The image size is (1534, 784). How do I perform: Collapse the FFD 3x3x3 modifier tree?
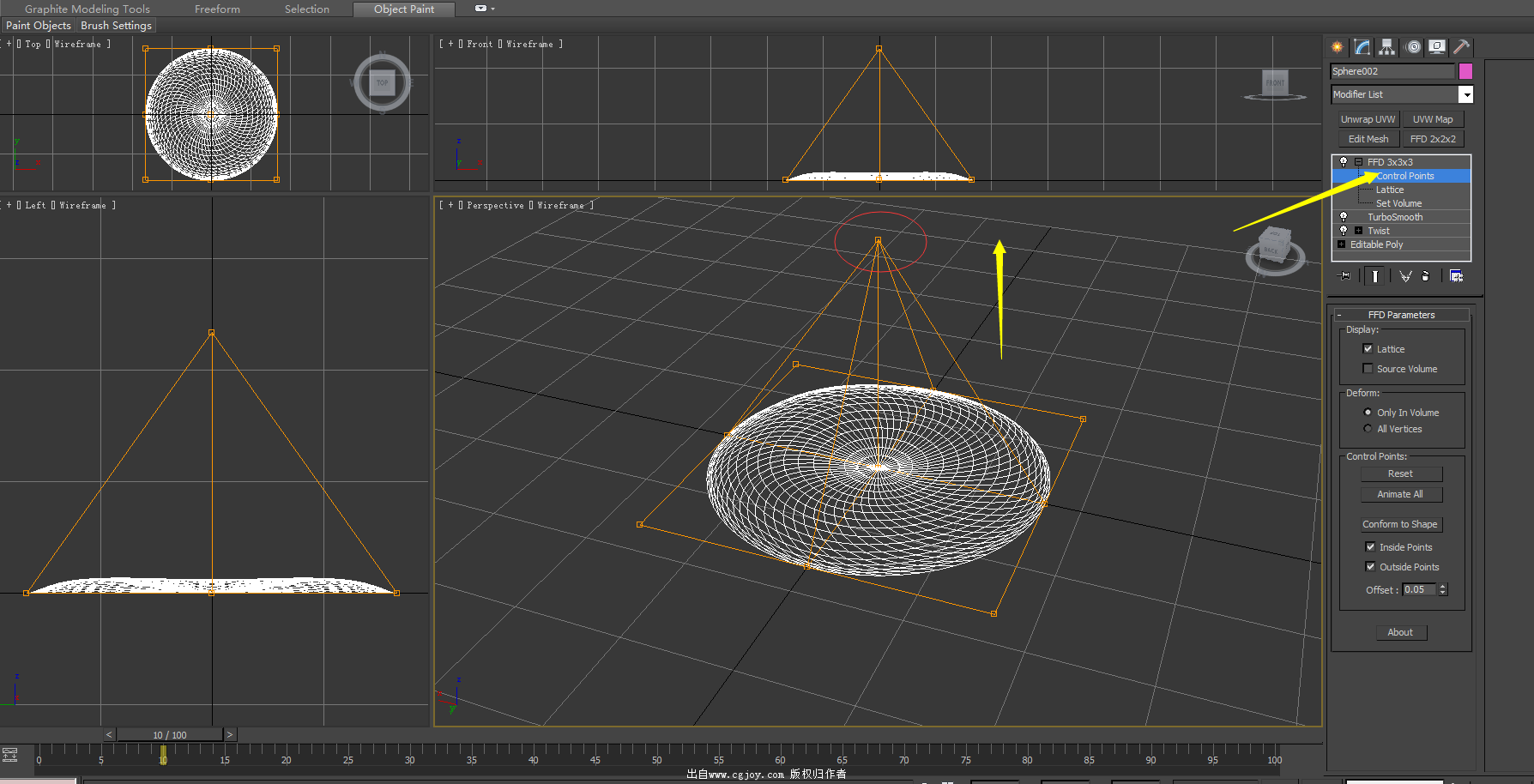pos(1358,162)
